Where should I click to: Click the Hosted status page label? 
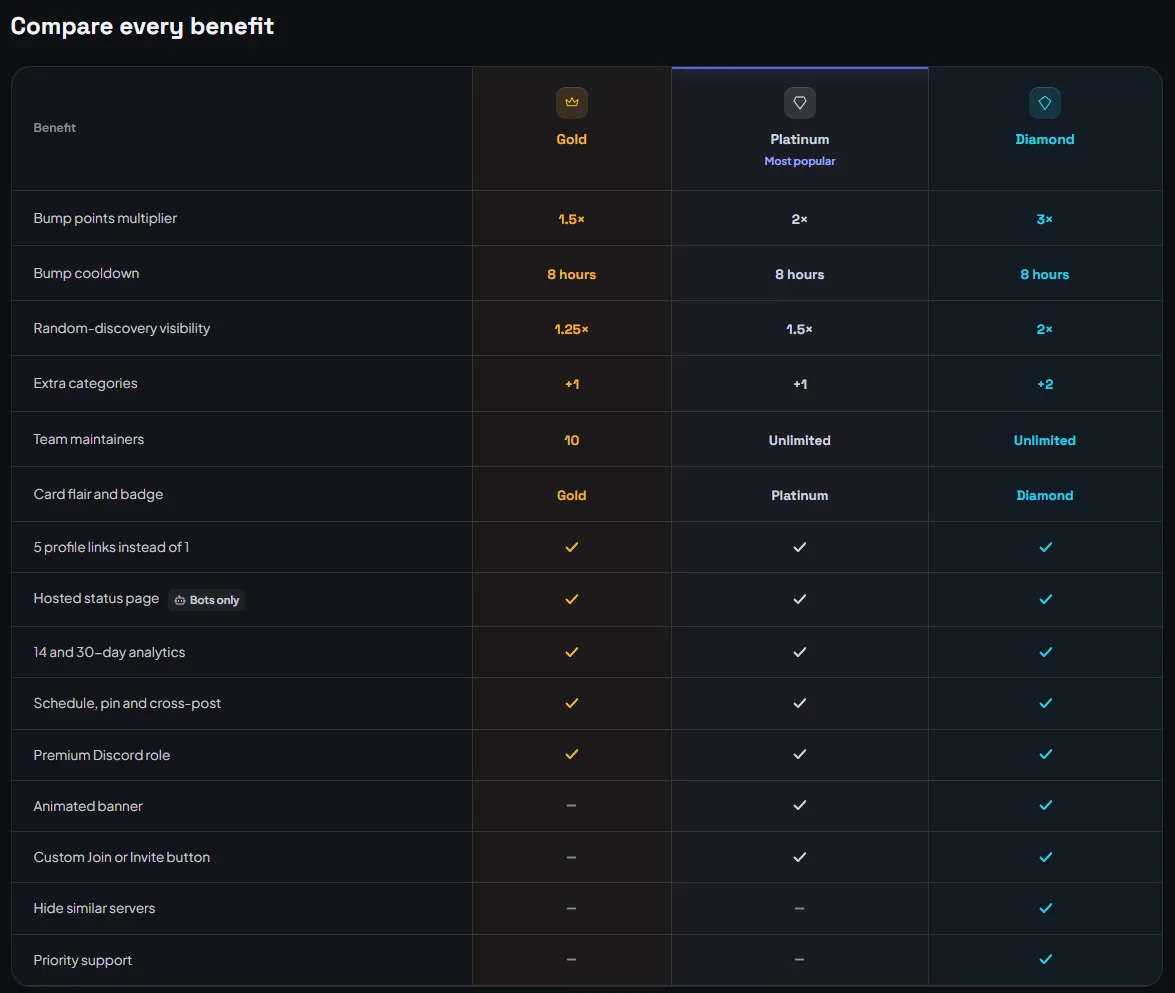point(96,598)
